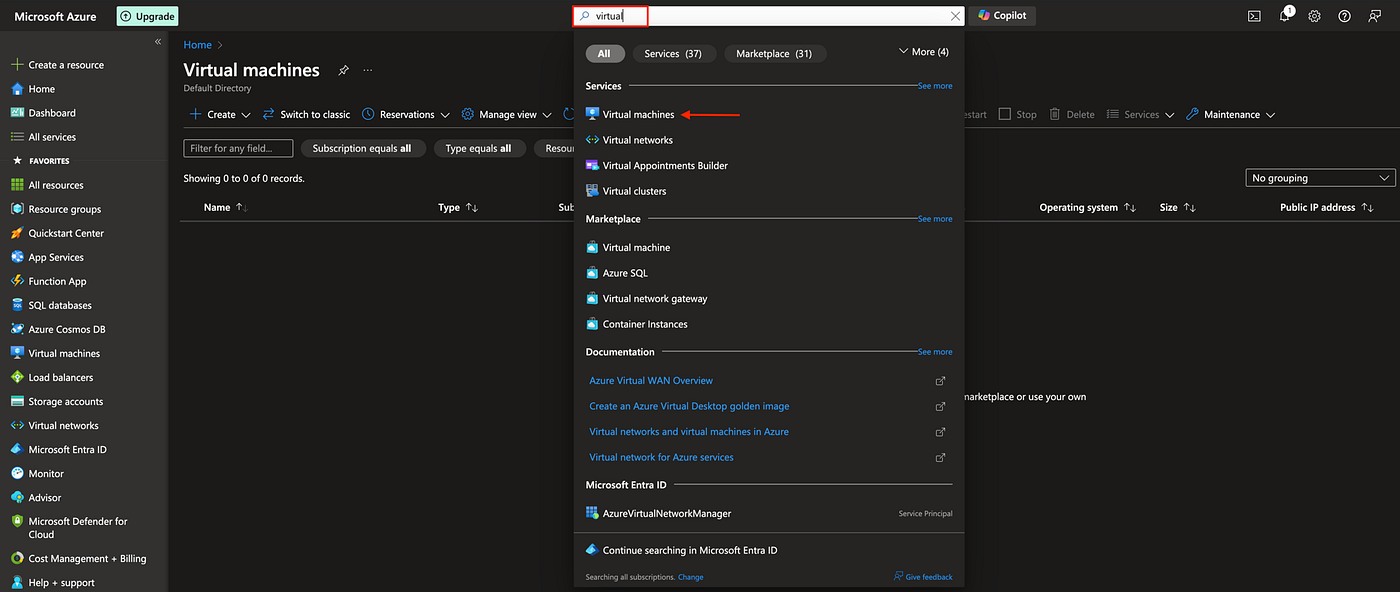Click the Upgrade button

[x=148, y=16]
